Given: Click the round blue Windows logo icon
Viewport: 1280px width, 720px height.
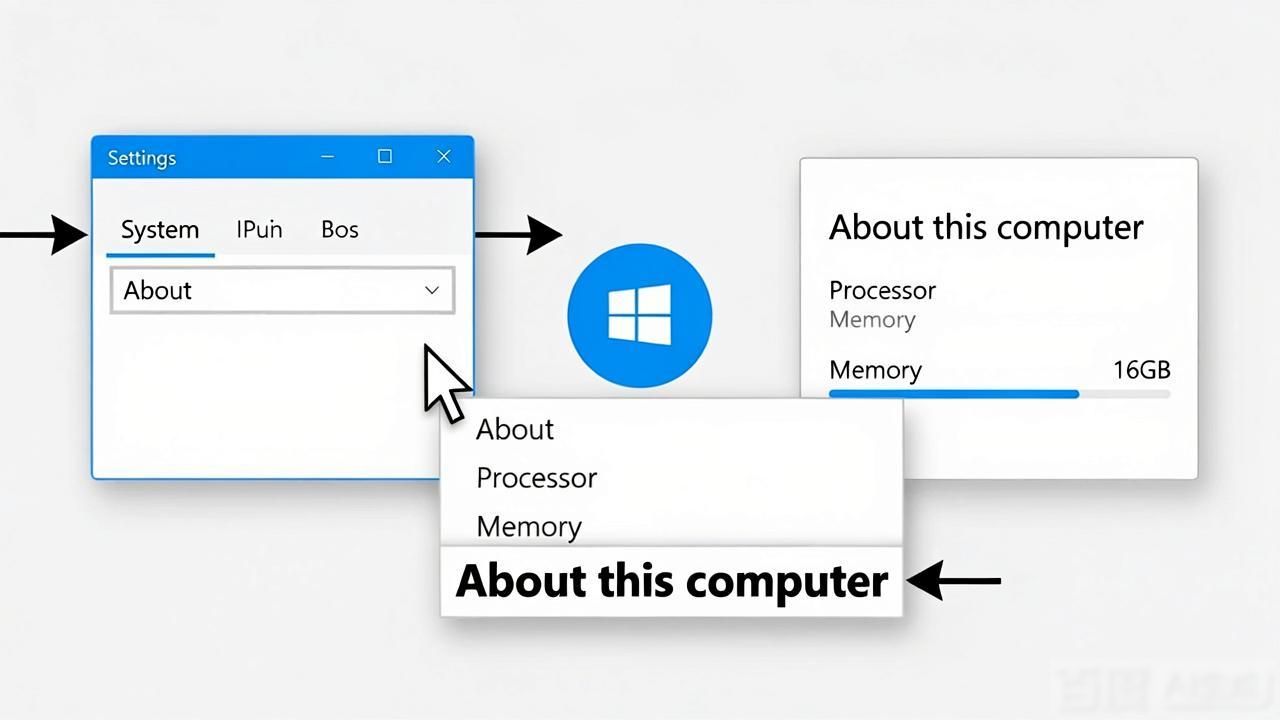Looking at the screenshot, I should (x=640, y=315).
